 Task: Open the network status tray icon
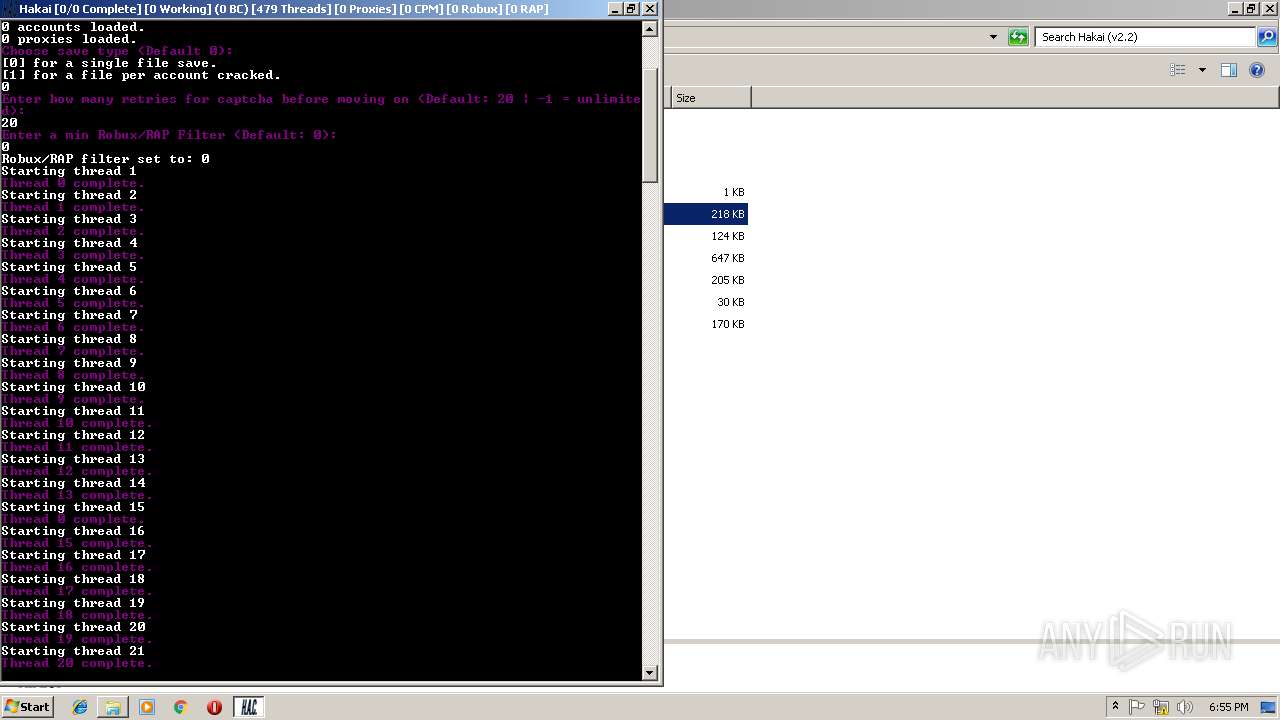pyautogui.click(x=1160, y=707)
